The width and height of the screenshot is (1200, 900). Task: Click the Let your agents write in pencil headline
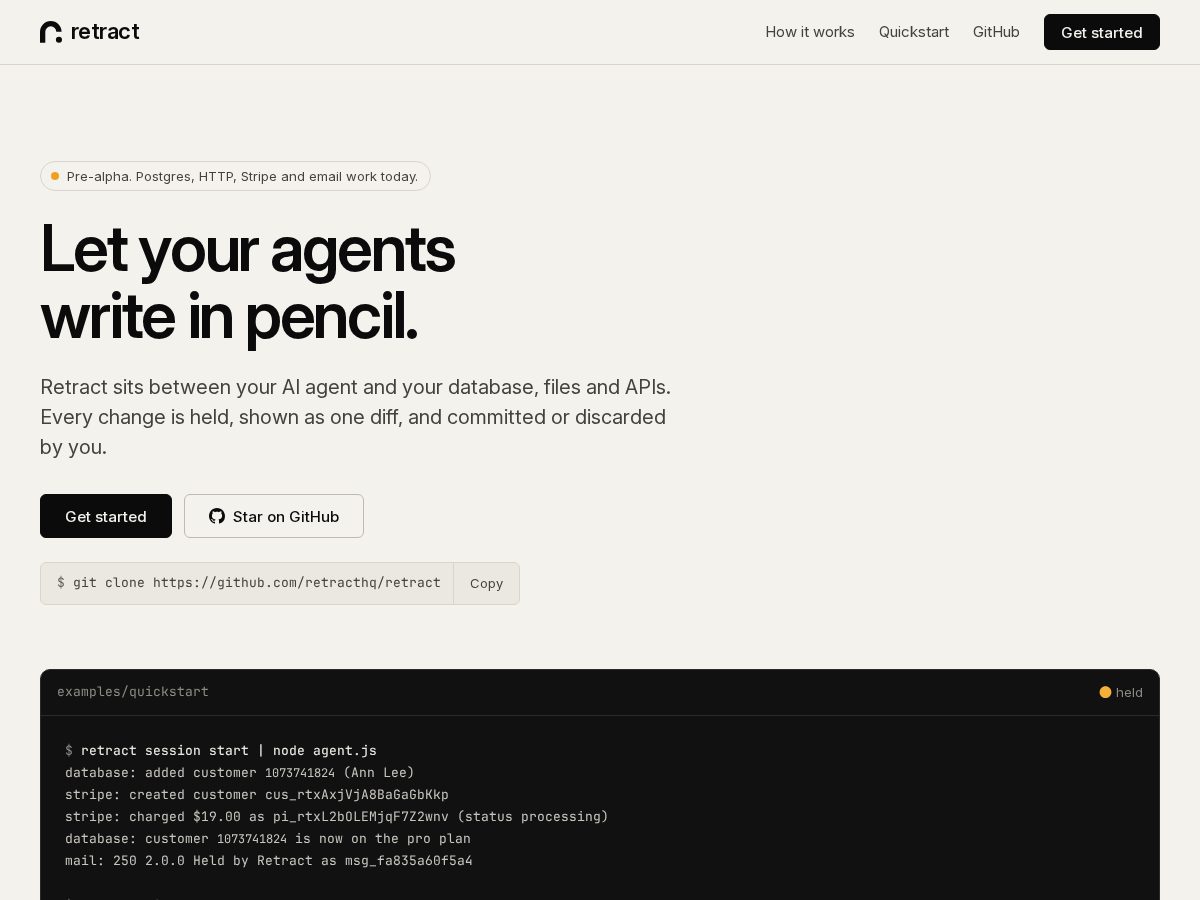247,283
